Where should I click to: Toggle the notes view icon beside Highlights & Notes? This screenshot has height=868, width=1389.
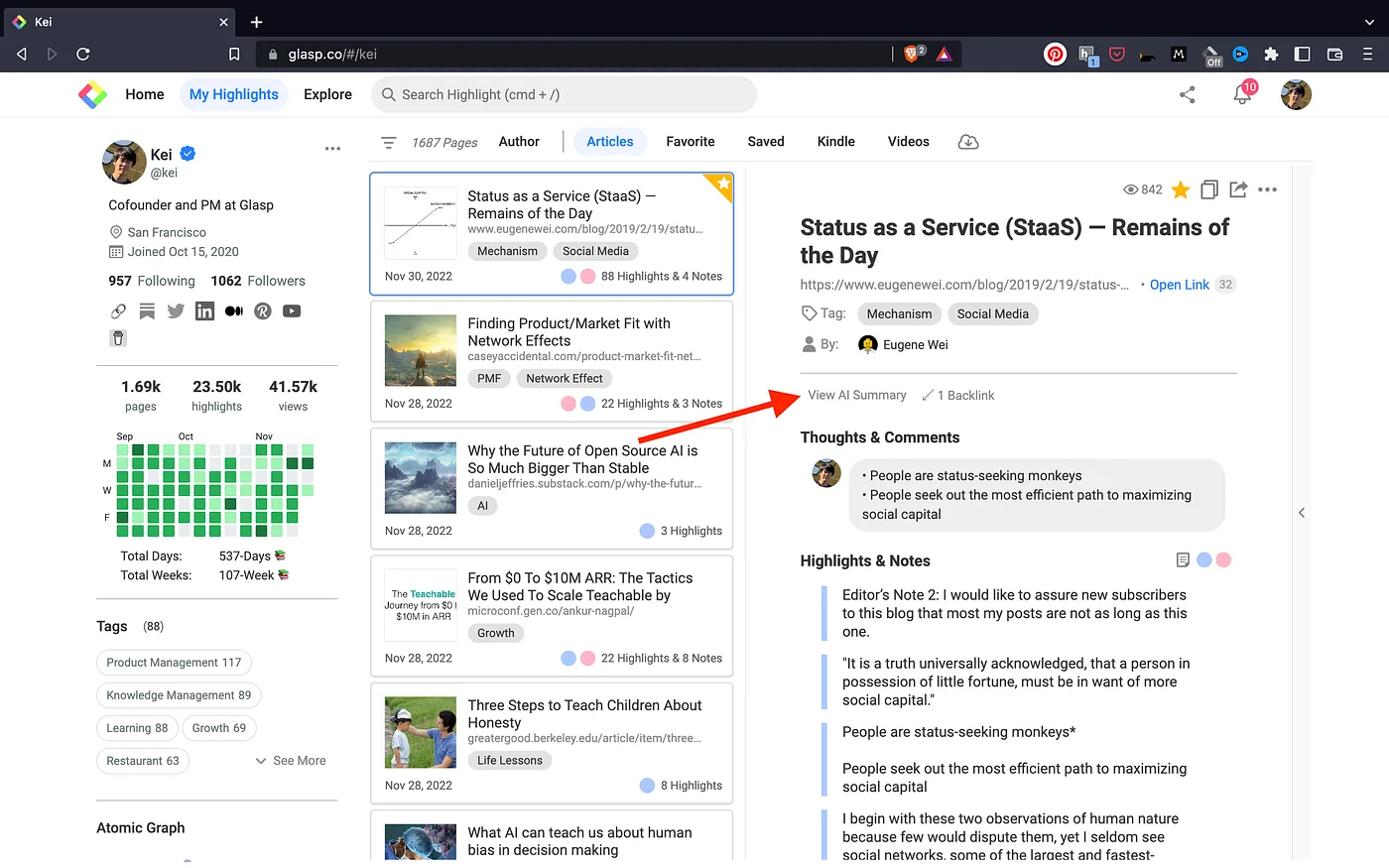(1183, 560)
